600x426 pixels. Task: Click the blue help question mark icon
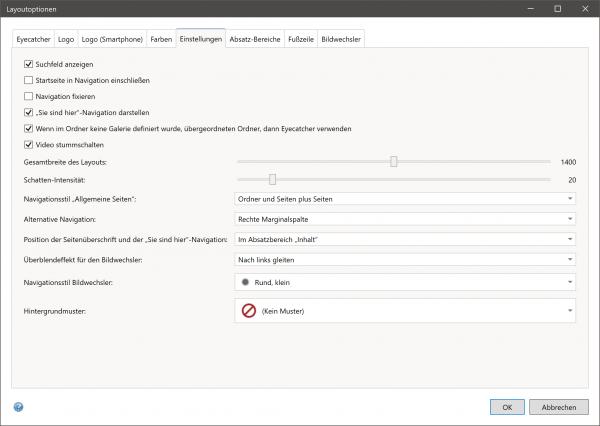[18, 407]
